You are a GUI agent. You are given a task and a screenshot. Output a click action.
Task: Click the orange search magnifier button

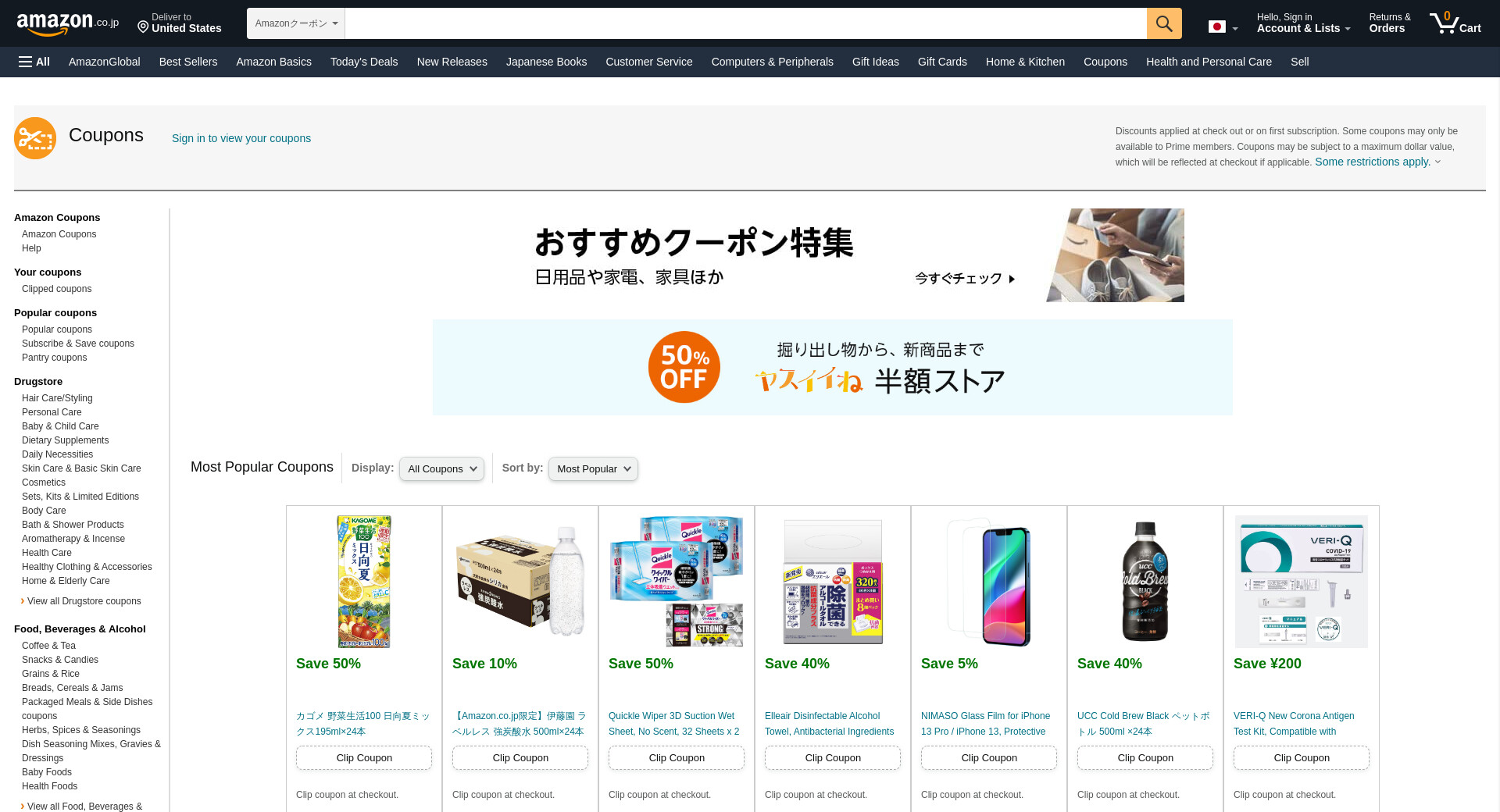tap(1164, 23)
